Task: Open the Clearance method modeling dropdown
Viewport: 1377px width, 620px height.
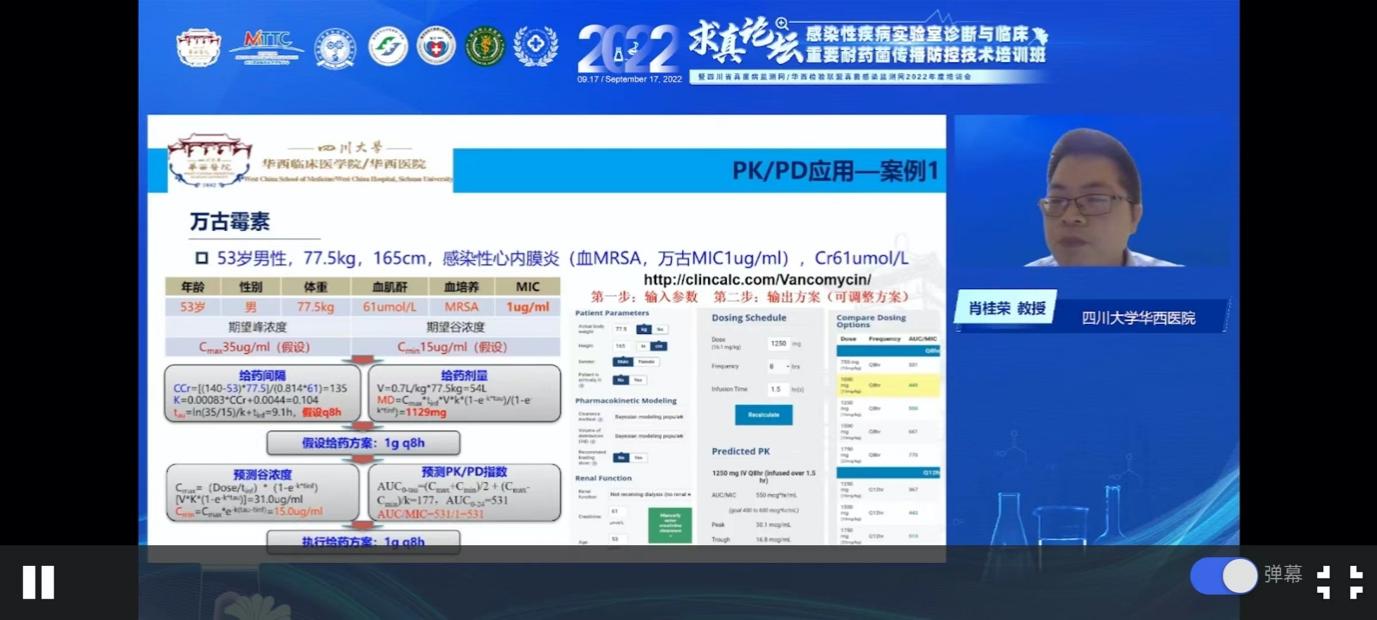Action: click(650, 418)
